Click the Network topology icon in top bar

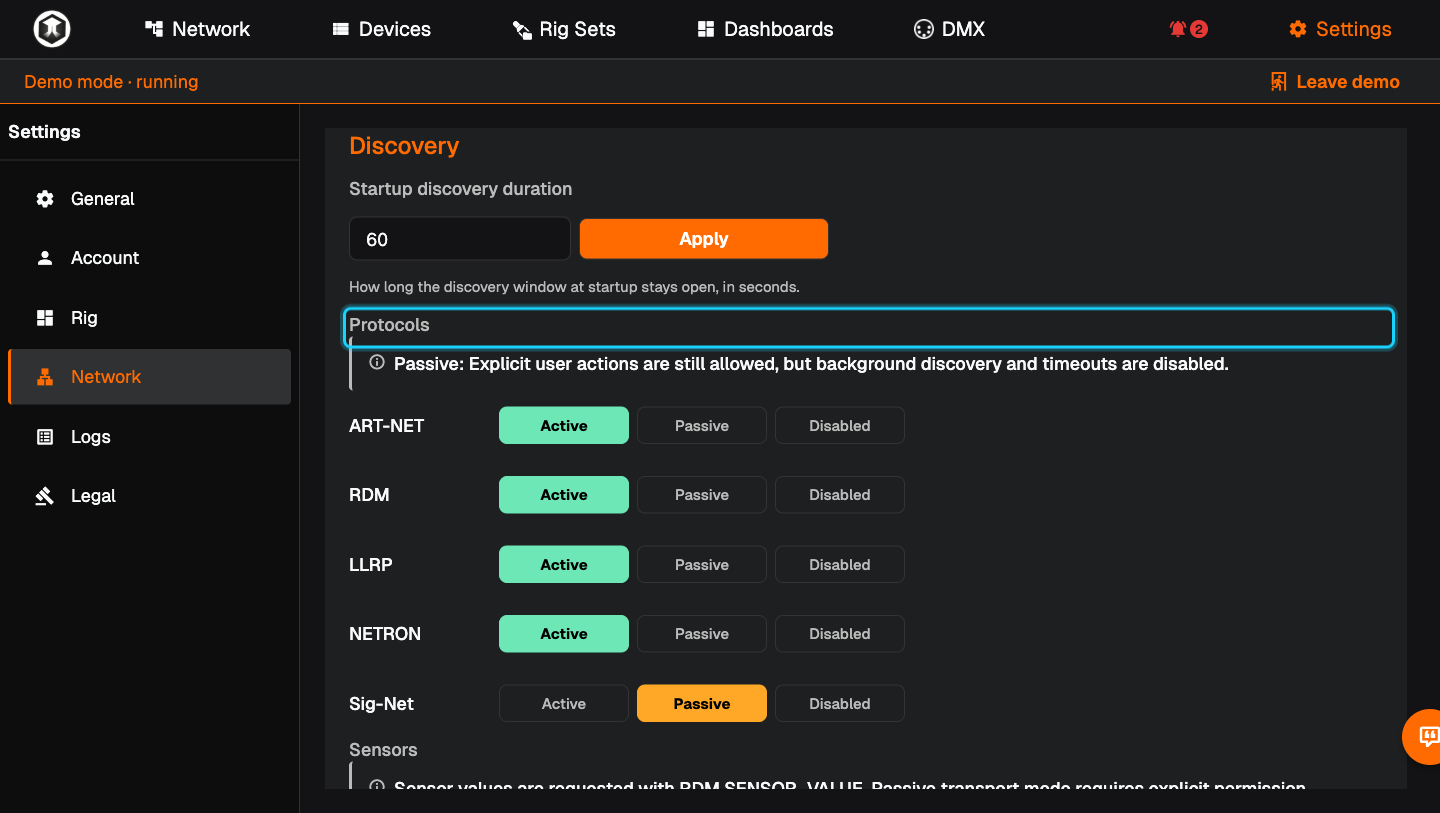154,29
